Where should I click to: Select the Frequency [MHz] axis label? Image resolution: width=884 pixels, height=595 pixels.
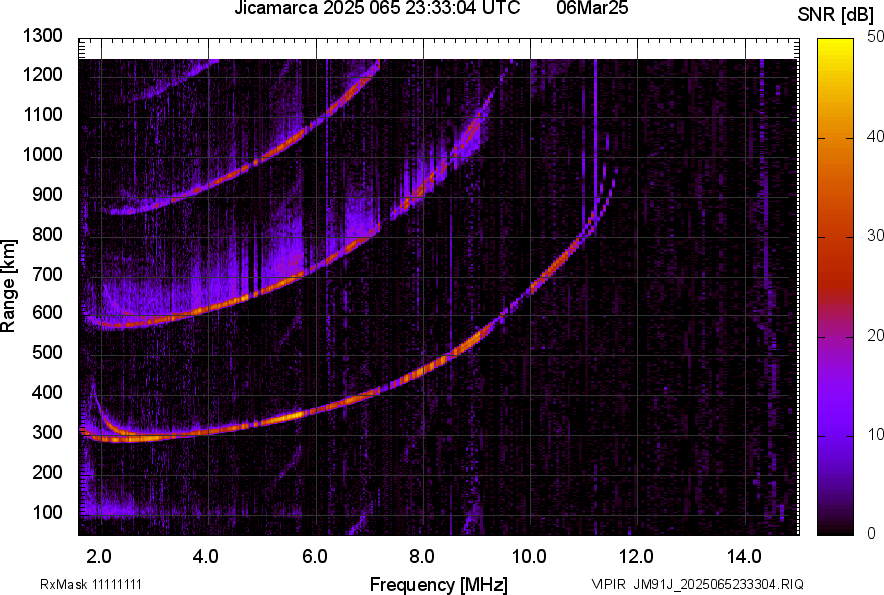[x=438, y=584]
